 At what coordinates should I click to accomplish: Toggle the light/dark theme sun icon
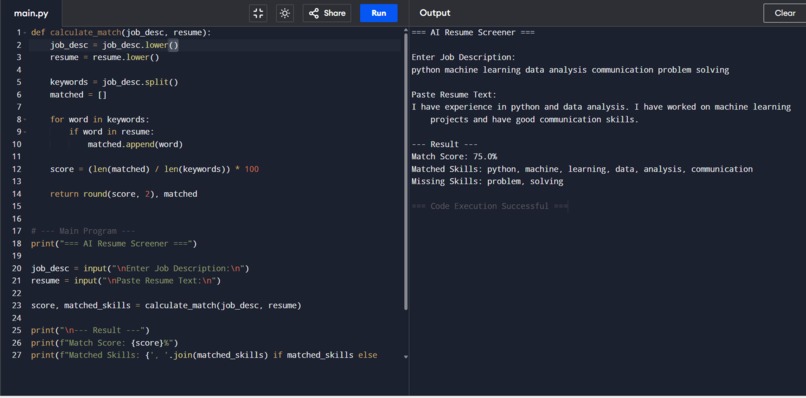(285, 13)
